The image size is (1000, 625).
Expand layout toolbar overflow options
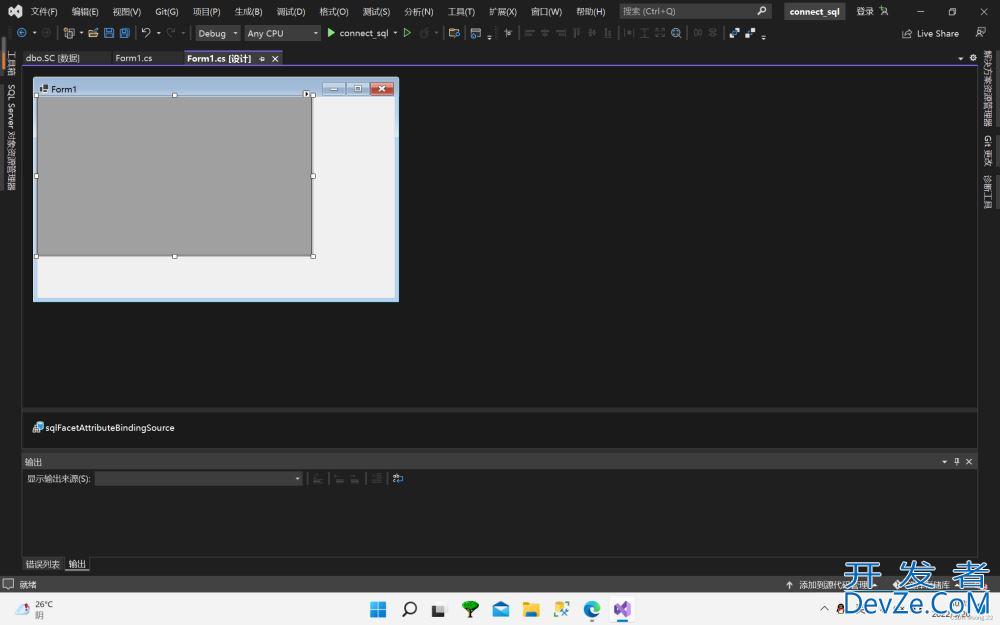click(763, 36)
